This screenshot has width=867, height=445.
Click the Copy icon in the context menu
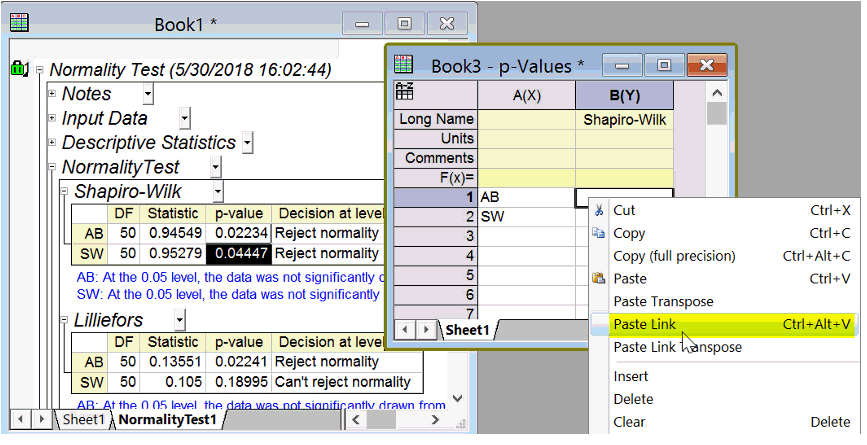click(x=599, y=233)
